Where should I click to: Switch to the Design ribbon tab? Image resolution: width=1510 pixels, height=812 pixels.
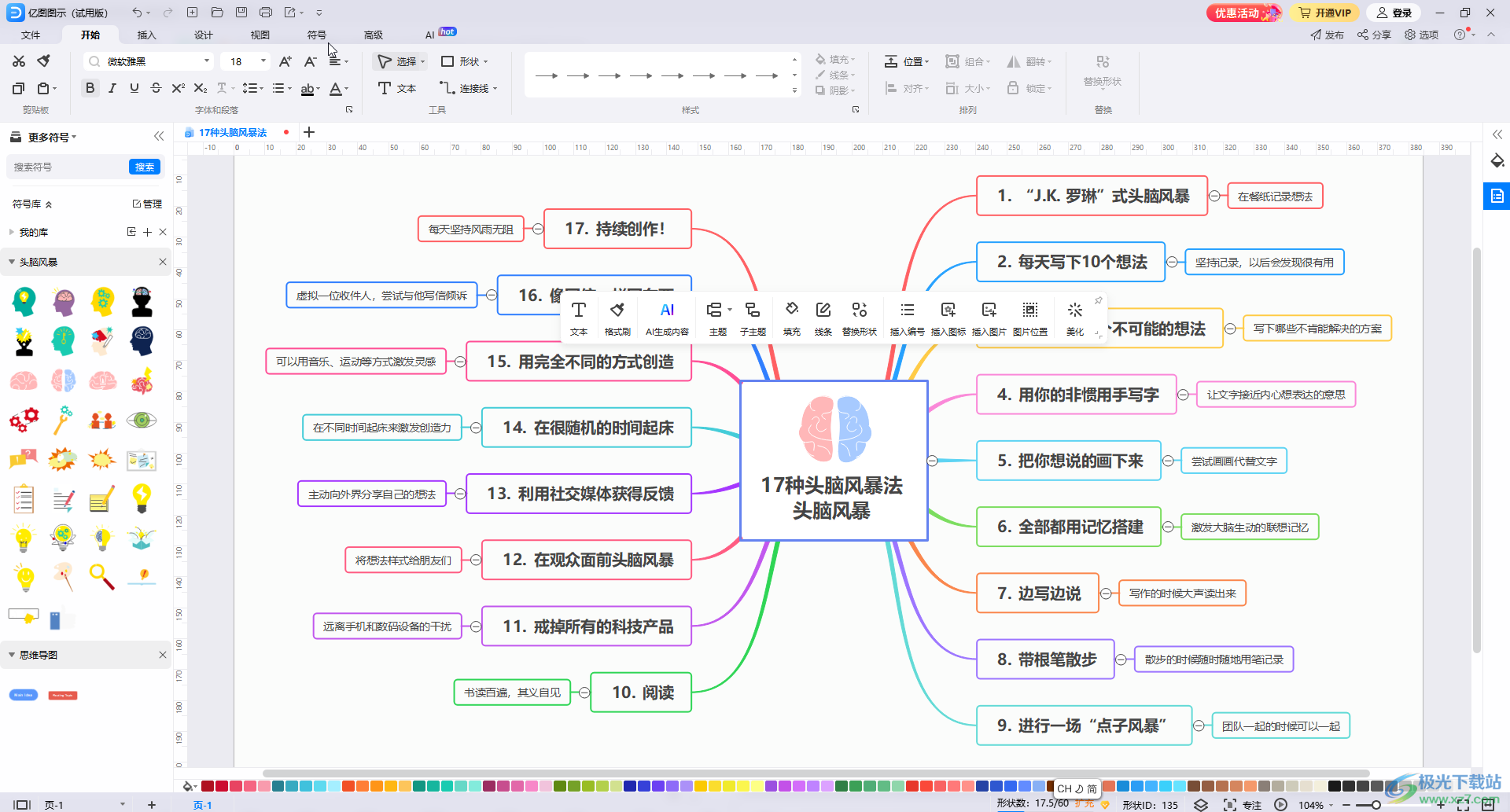pyautogui.click(x=204, y=35)
